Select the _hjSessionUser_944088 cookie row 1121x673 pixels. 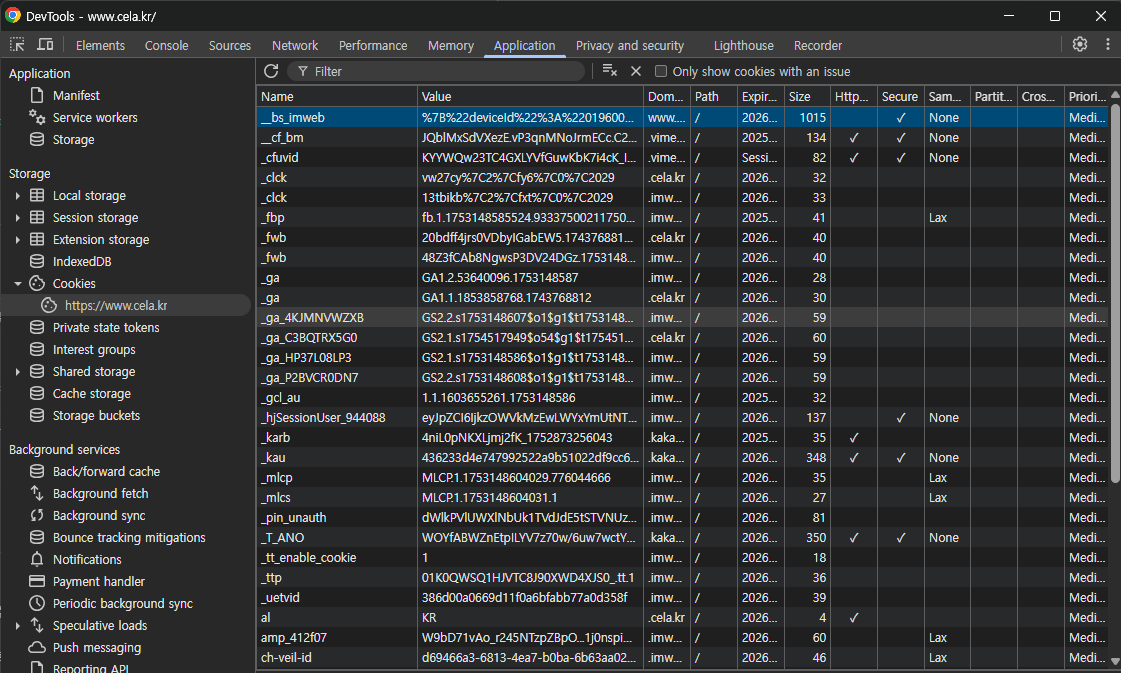coord(323,418)
